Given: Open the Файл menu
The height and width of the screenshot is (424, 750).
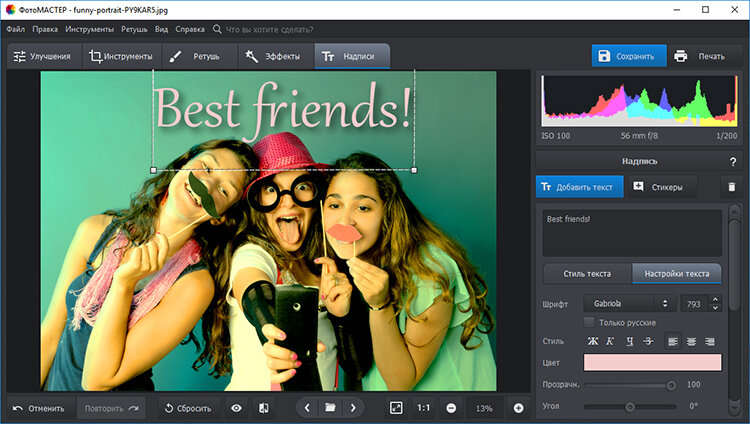Looking at the screenshot, I should 16,29.
